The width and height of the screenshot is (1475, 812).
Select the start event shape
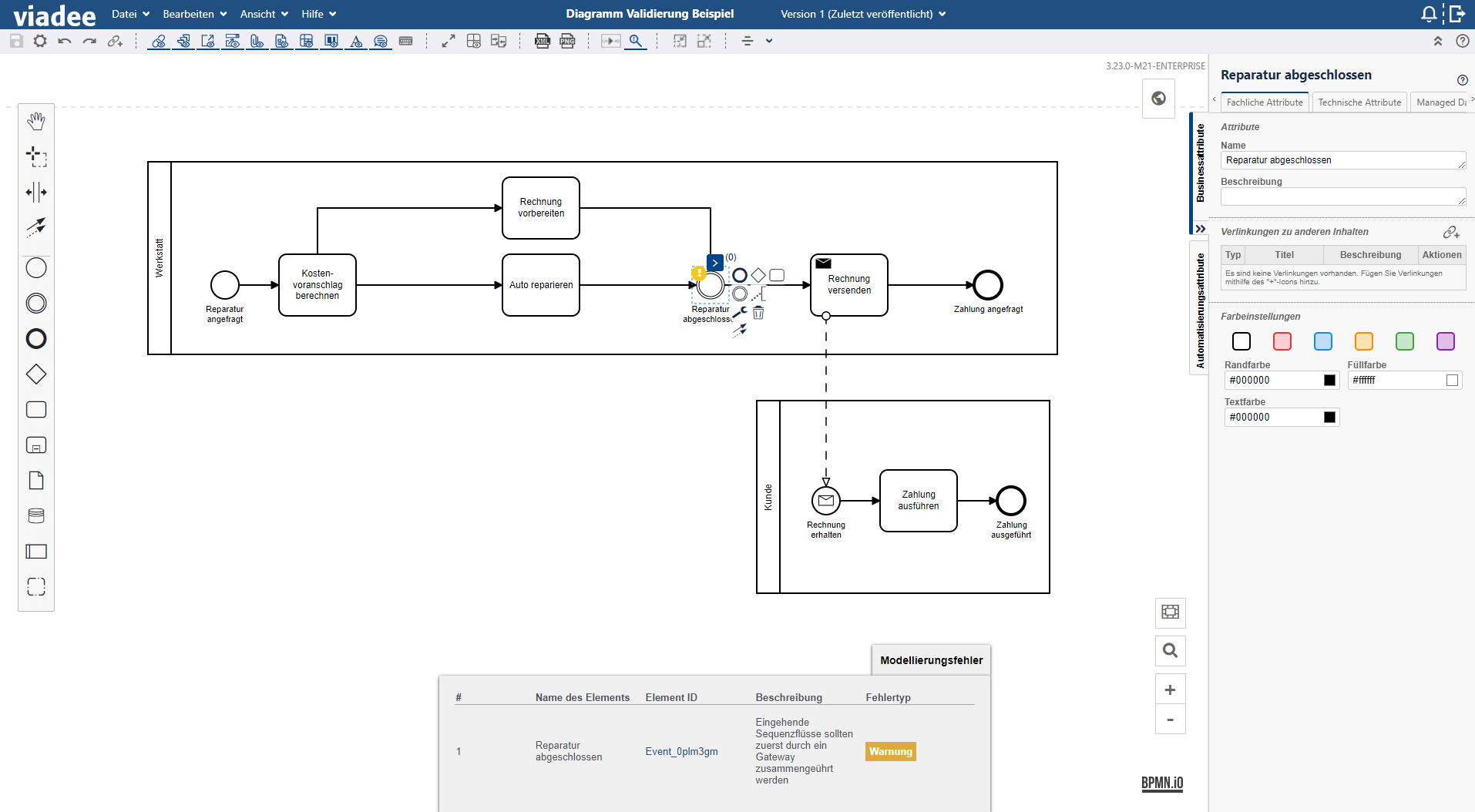(36, 268)
